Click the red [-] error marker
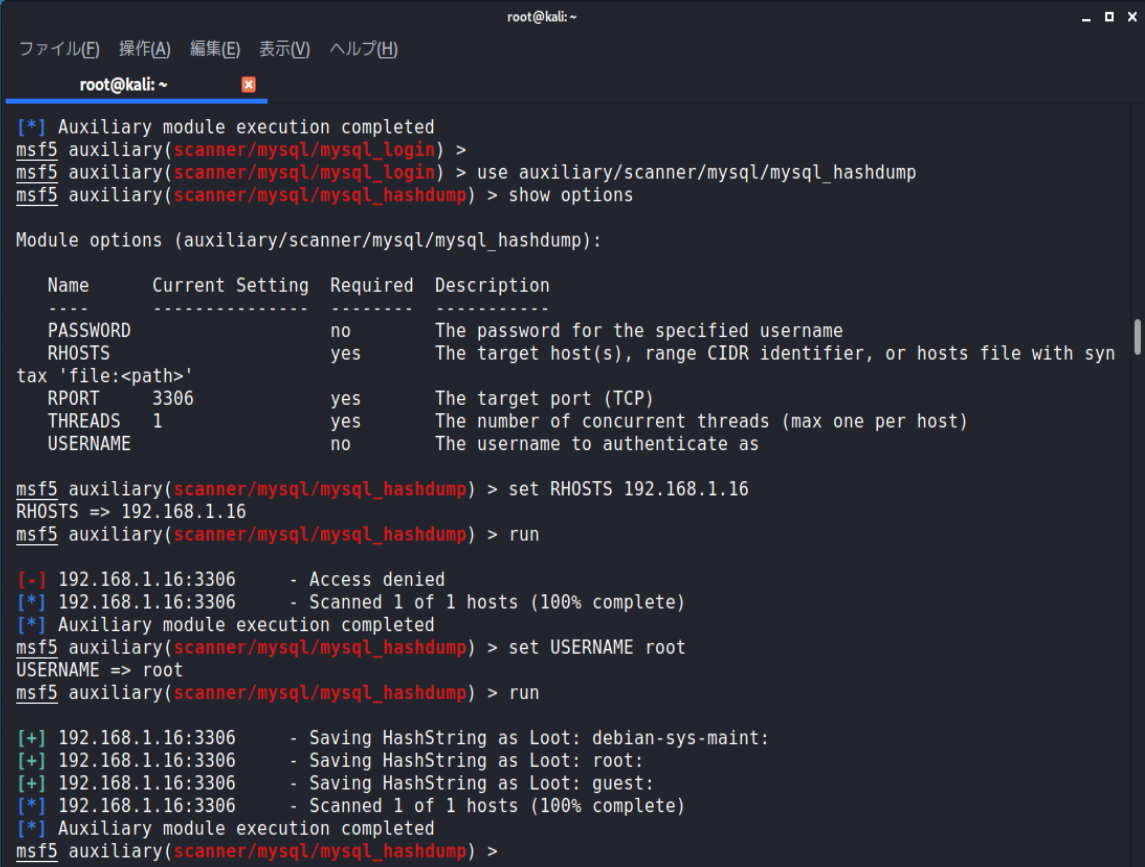Screen dimensions: 1145x867 click(31, 580)
